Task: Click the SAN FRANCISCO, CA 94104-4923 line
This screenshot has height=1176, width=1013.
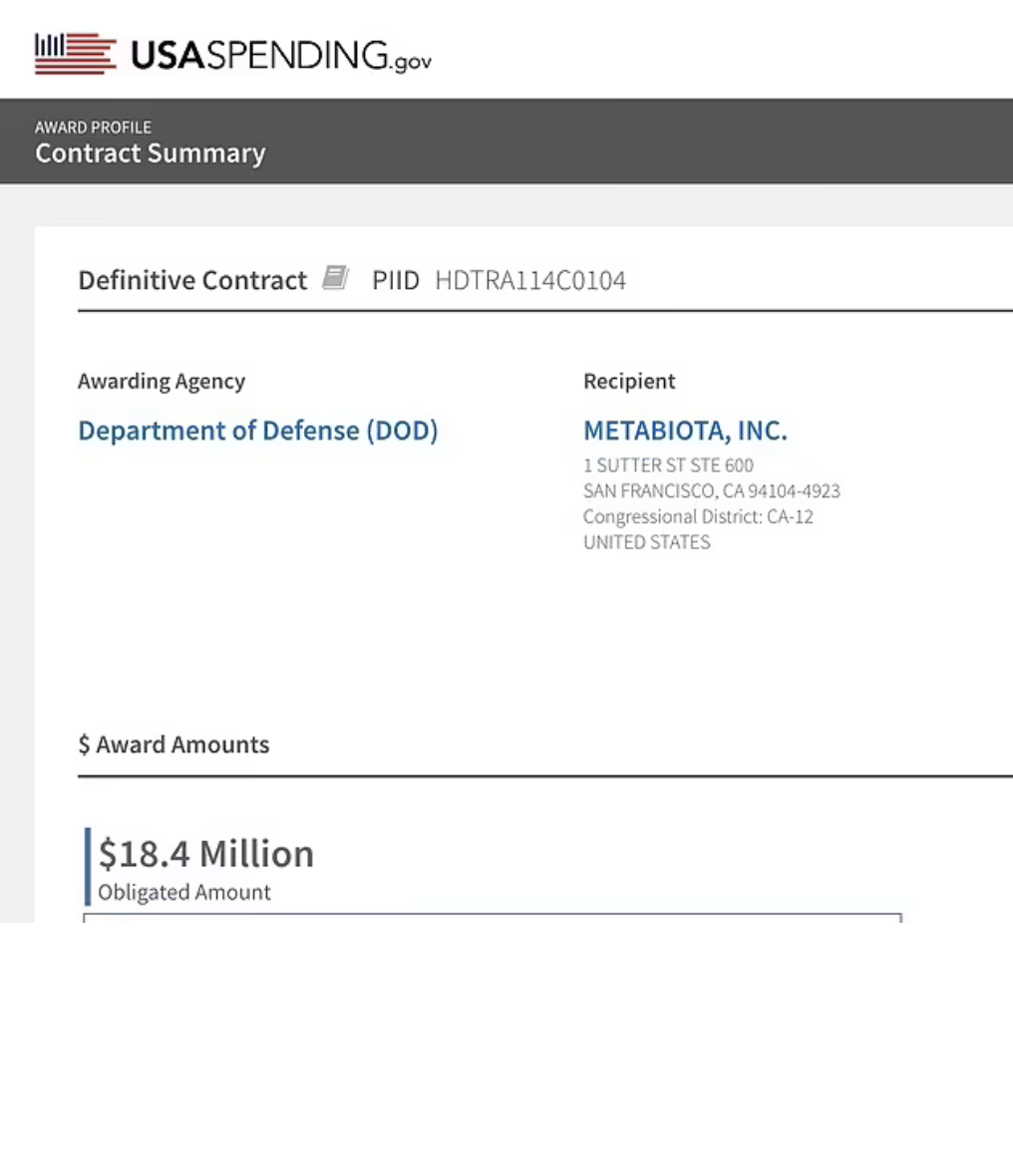Action: [711, 491]
